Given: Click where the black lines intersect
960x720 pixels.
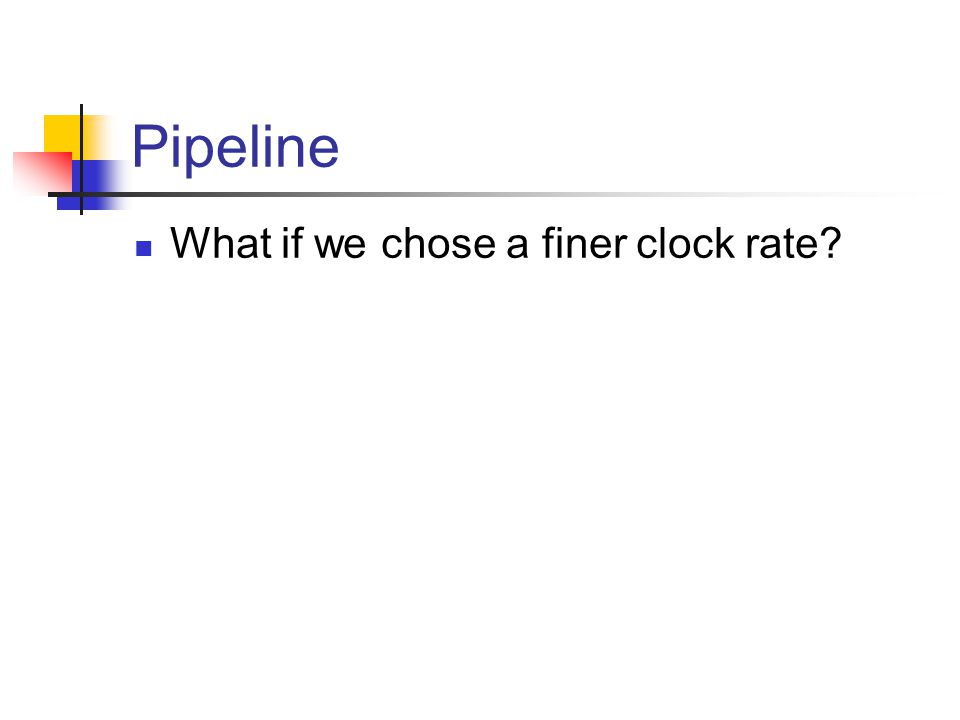Looking at the screenshot, I should point(81,195).
